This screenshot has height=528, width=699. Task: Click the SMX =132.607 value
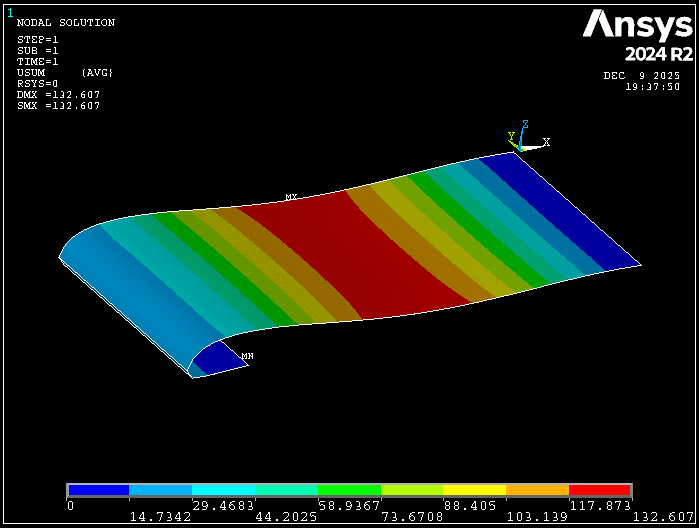(58, 106)
